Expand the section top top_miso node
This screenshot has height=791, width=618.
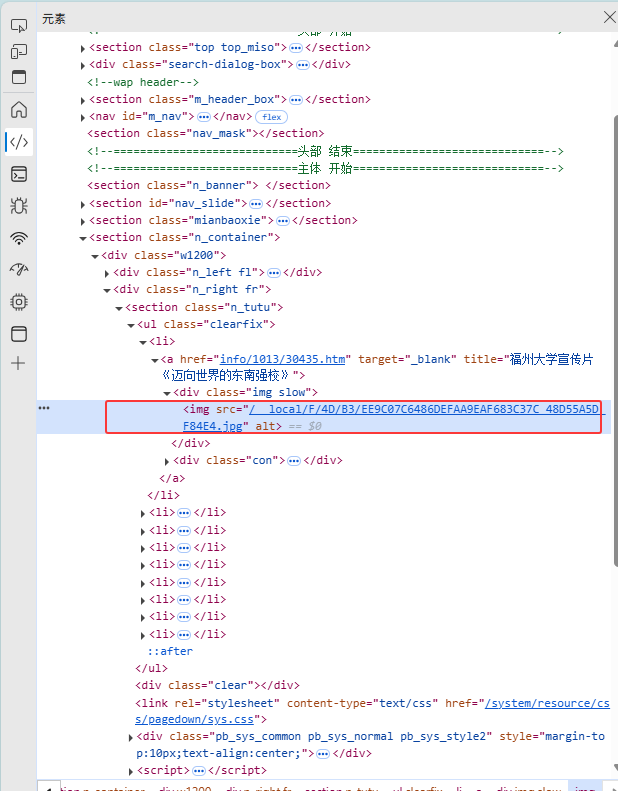point(83,48)
